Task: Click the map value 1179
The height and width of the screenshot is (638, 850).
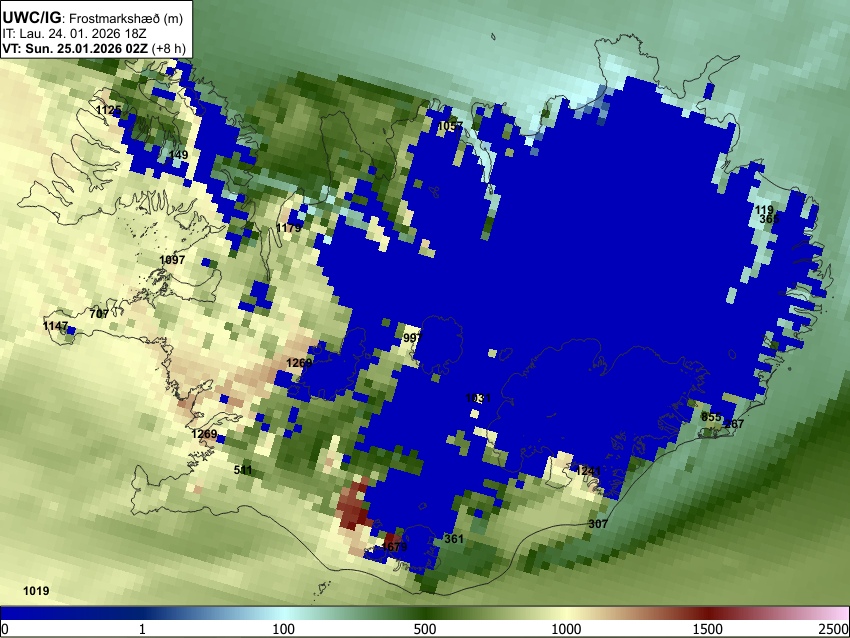Action: click(288, 228)
